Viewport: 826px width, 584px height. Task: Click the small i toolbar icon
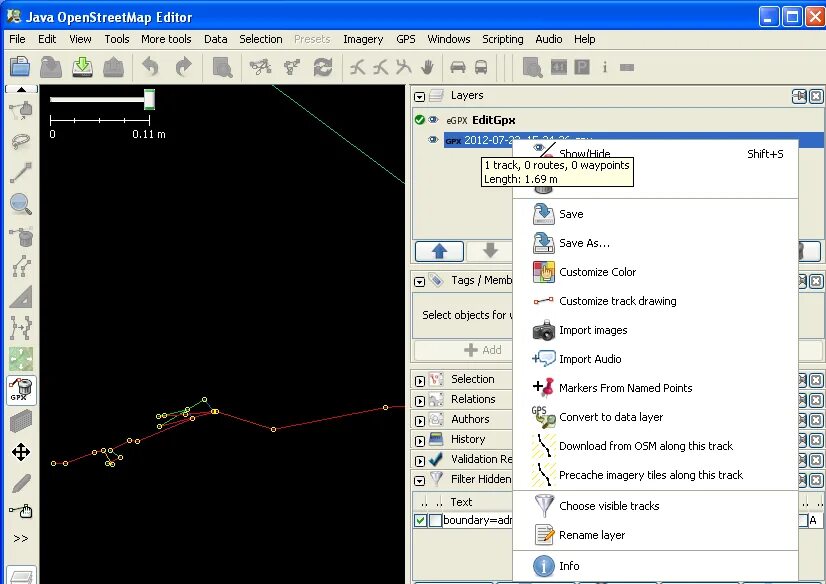(605, 67)
